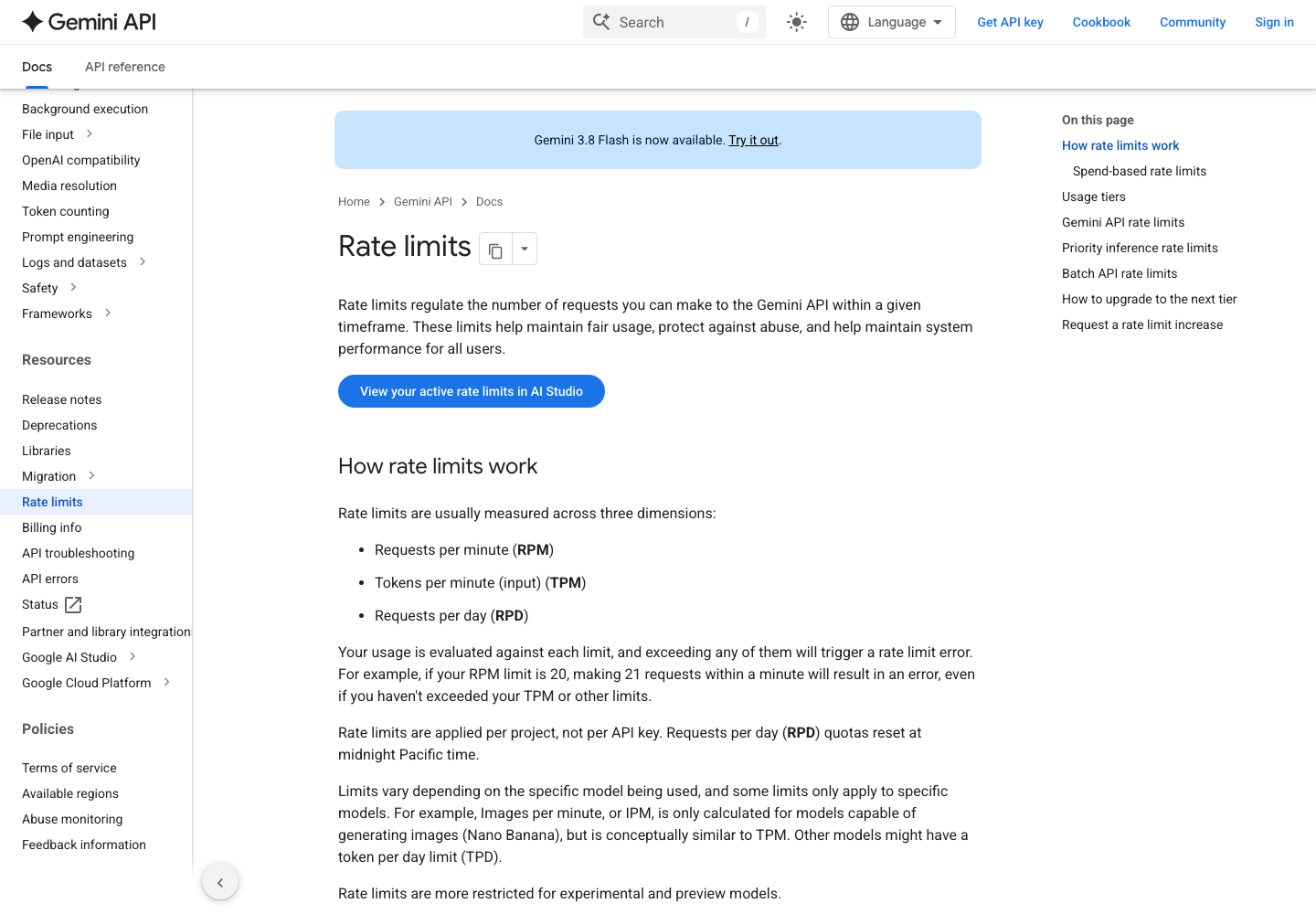Jump to Gemini API rate limits section

1123,222
